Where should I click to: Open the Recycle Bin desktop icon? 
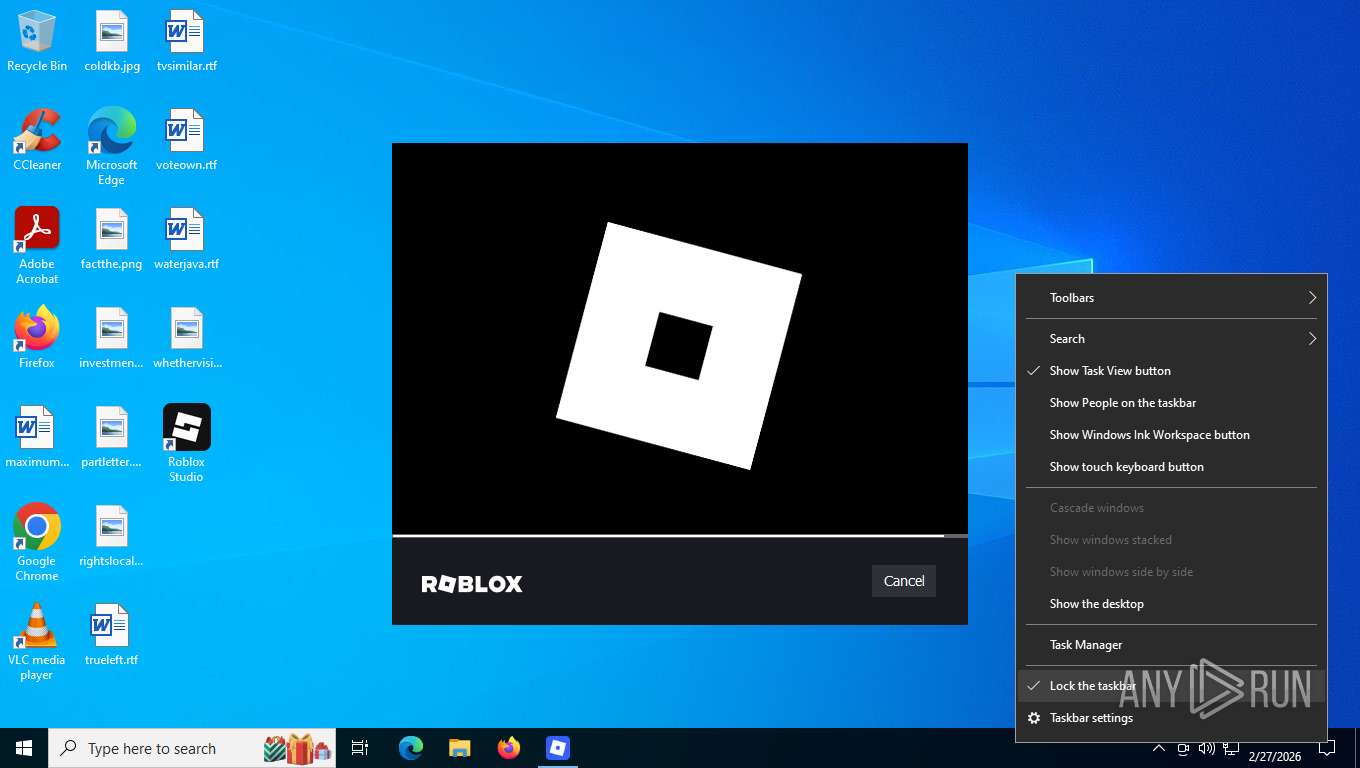click(x=37, y=42)
